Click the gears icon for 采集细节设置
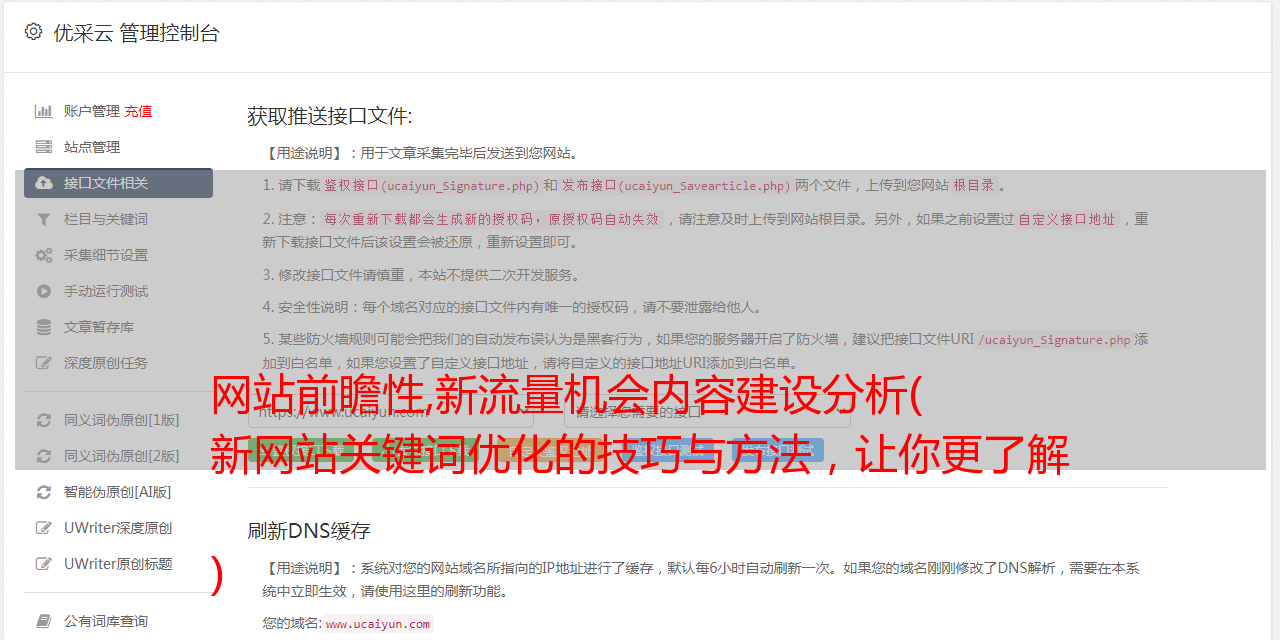The height and width of the screenshot is (640, 1280). pyautogui.click(x=44, y=255)
